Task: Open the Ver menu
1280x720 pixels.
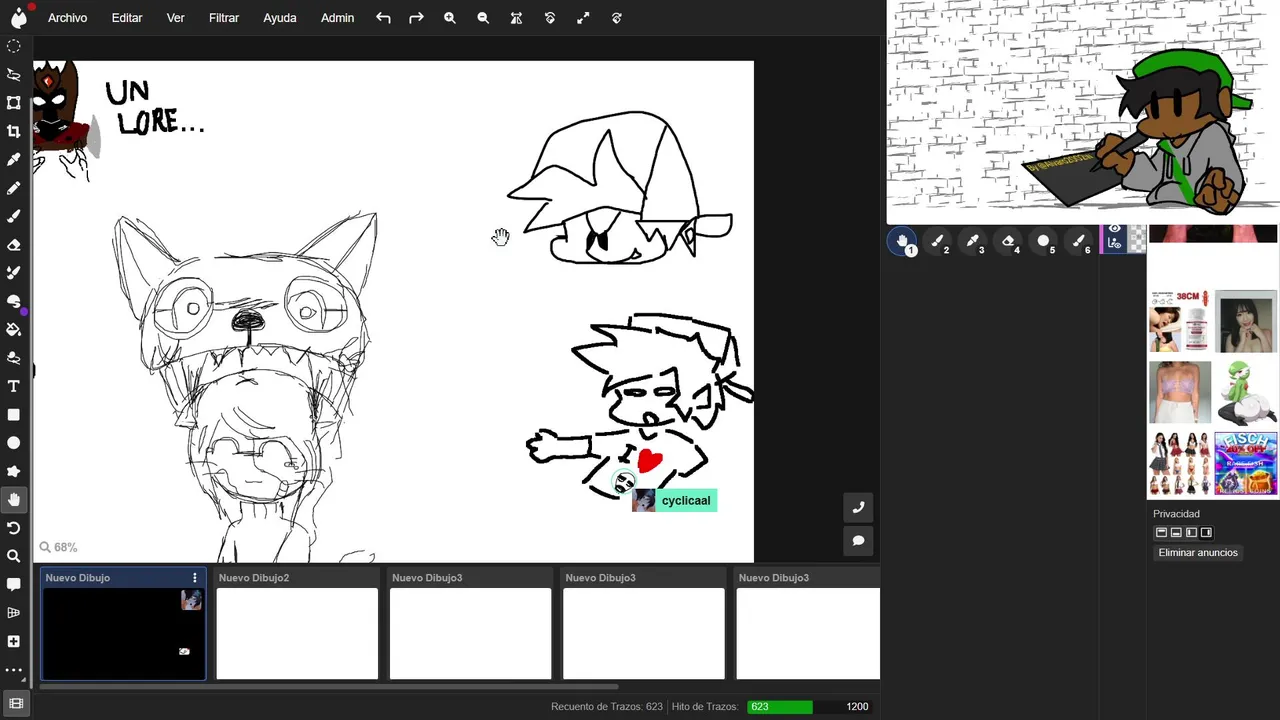Action: click(x=176, y=18)
